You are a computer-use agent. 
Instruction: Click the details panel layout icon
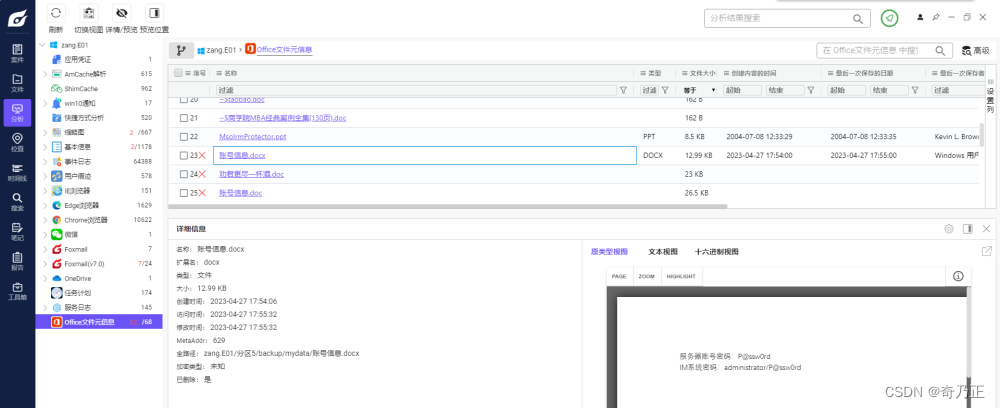click(967, 228)
